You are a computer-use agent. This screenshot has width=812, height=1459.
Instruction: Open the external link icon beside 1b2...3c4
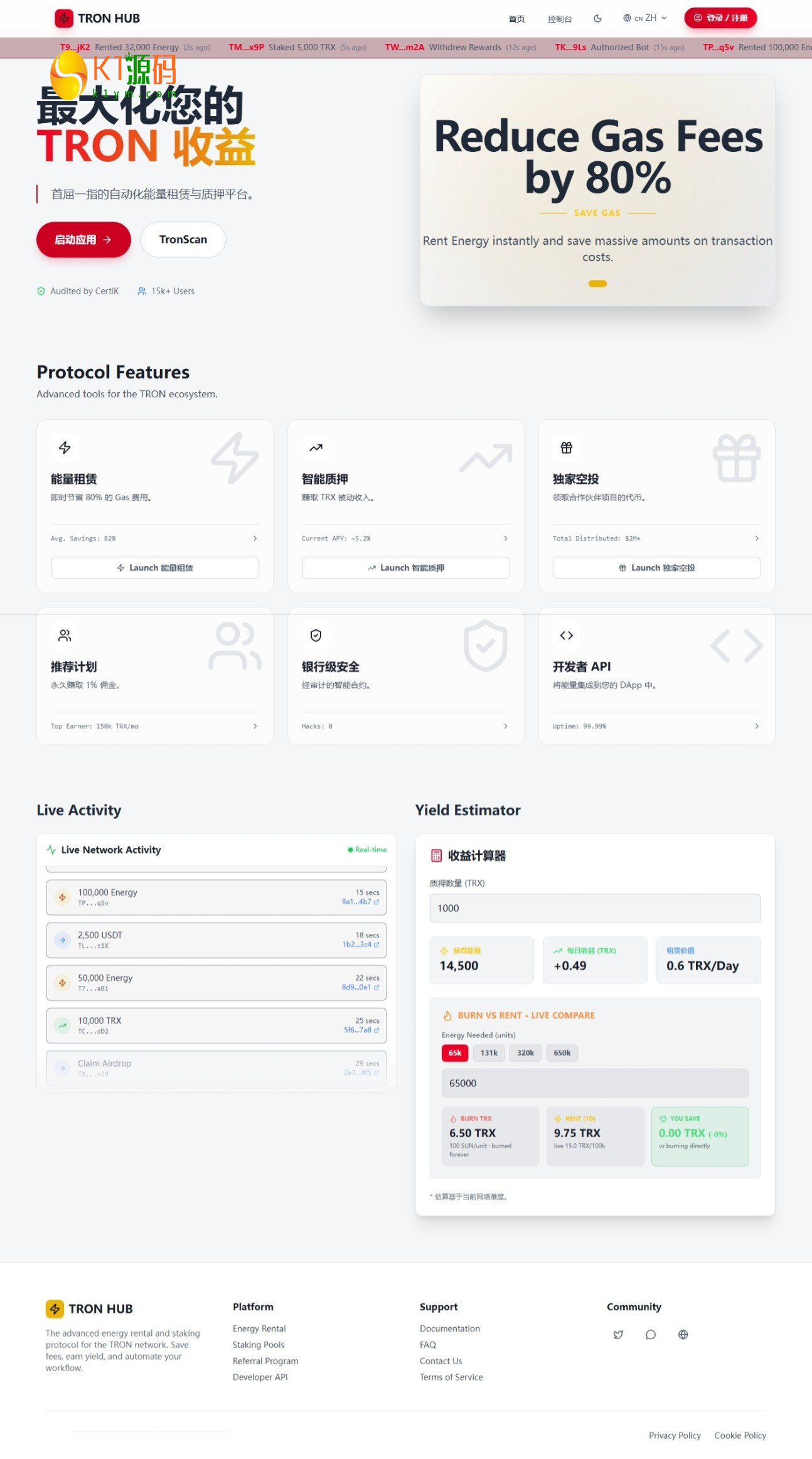point(377,944)
